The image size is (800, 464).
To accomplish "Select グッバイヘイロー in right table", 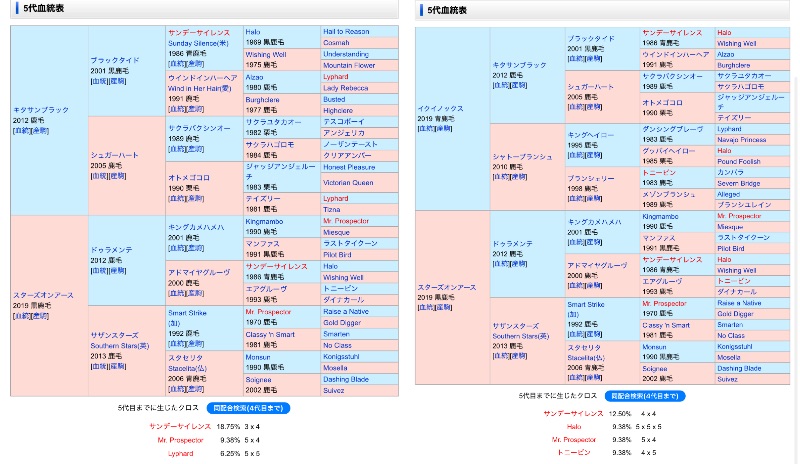I will 668,151.
